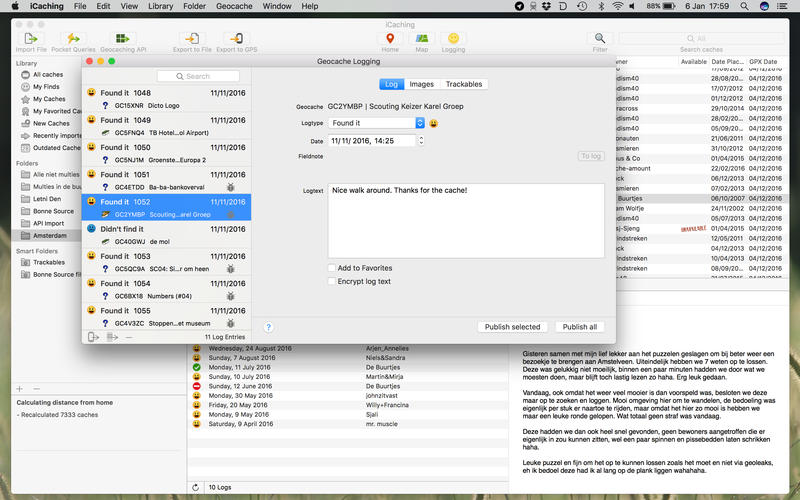Click the GPX Date column header
Image resolution: width=800 pixels, height=500 pixels.
coord(763,62)
